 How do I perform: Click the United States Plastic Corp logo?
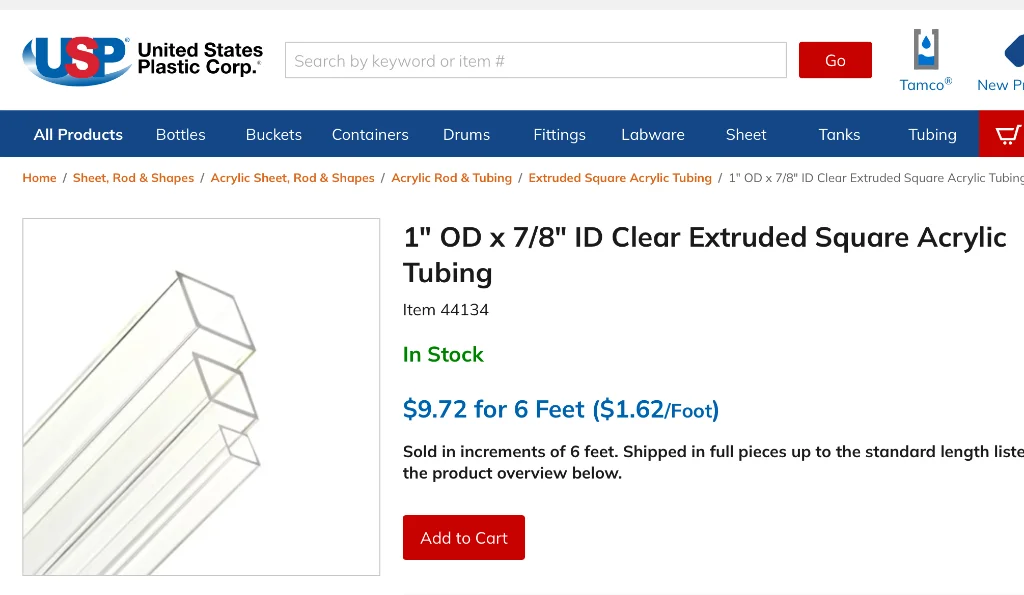tap(142, 60)
